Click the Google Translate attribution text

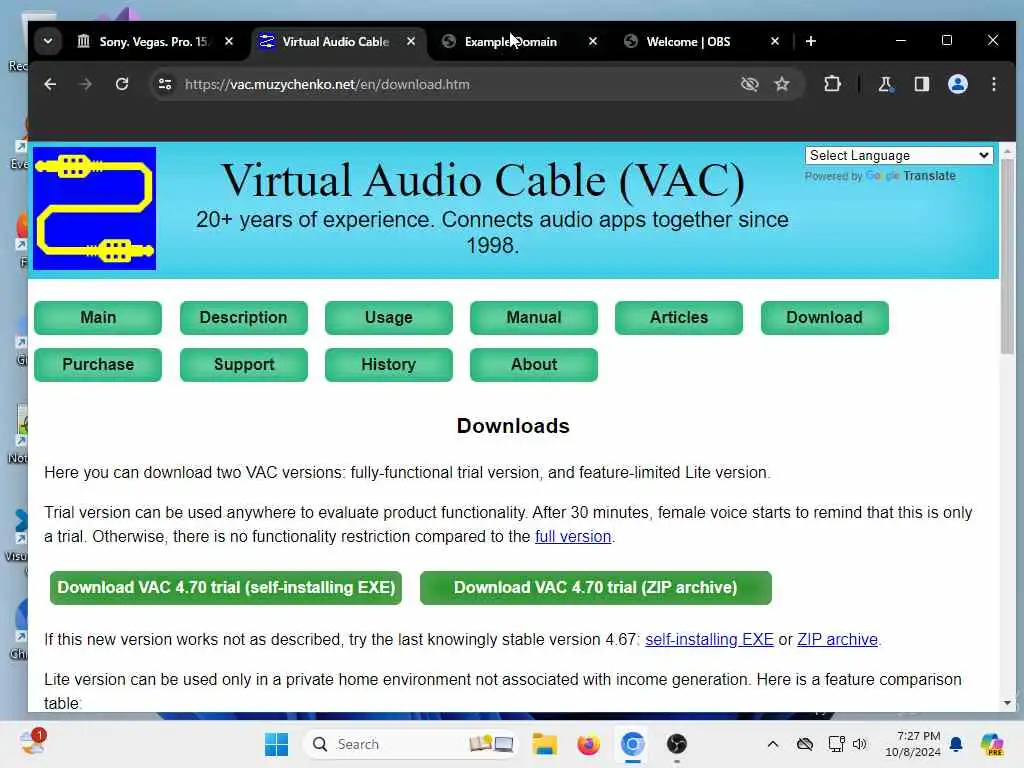[880, 176]
